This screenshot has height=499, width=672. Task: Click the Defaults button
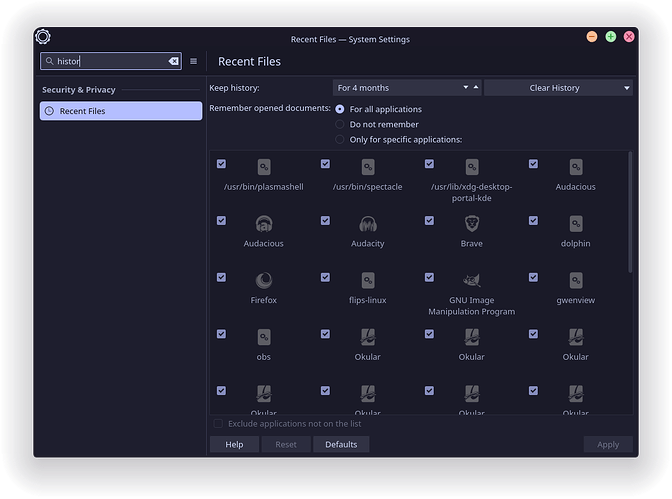pos(341,445)
